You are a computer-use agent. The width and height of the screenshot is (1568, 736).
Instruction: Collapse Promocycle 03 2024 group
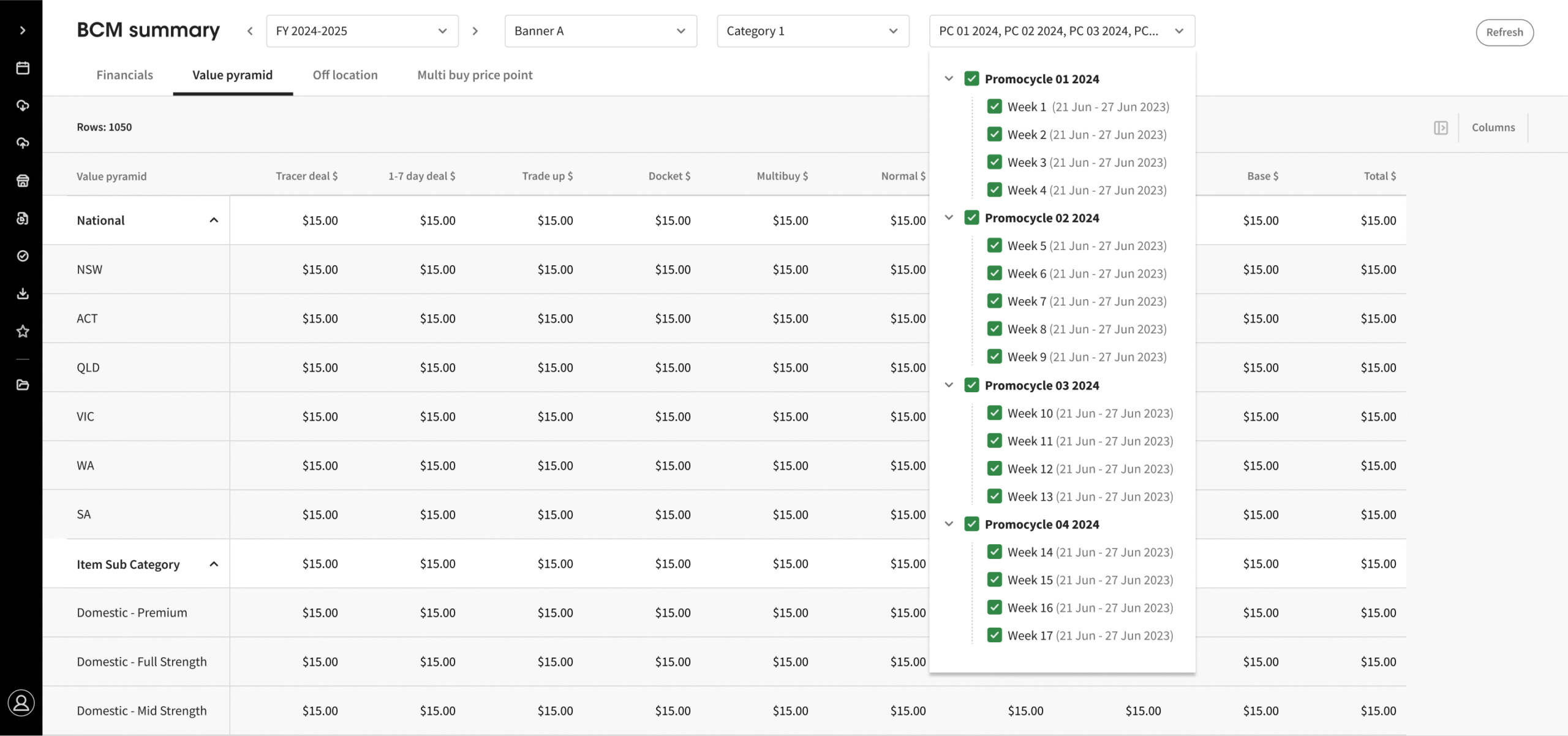[x=949, y=385]
